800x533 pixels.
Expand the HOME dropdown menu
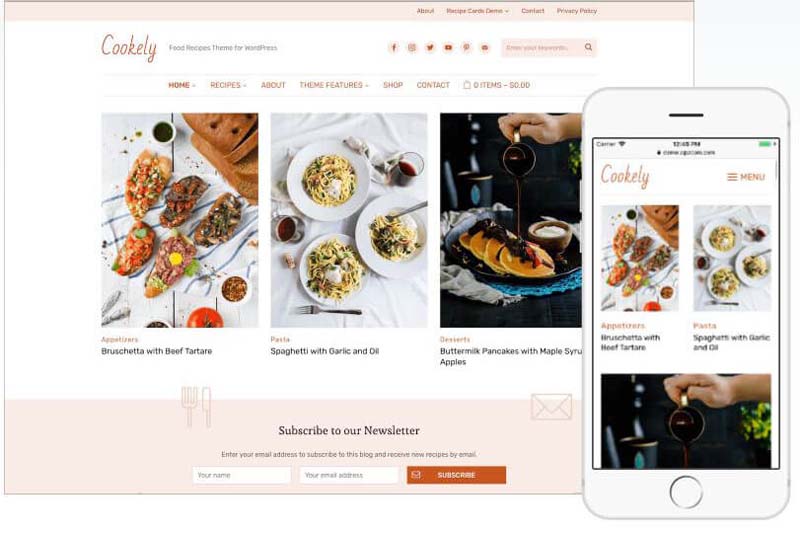[182, 85]
